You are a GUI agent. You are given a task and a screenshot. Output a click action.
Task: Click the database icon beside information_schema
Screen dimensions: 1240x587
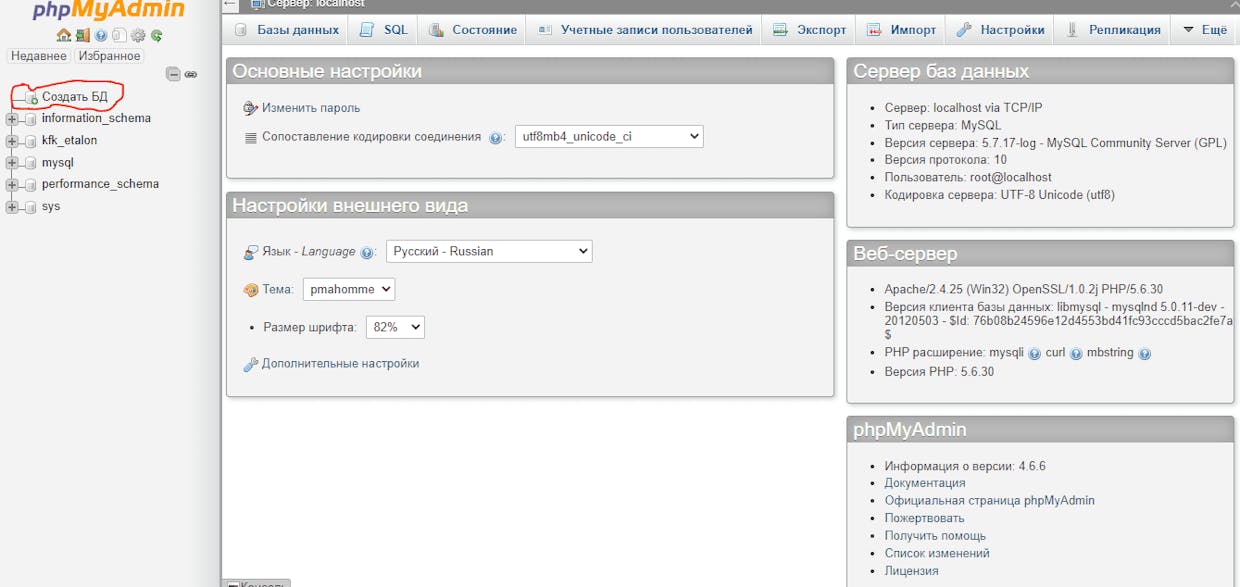coord(31,119)
